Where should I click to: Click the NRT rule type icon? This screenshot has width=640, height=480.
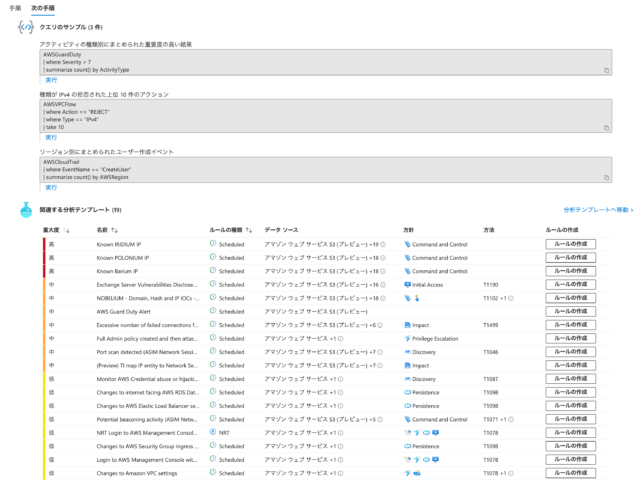[213, 432]
